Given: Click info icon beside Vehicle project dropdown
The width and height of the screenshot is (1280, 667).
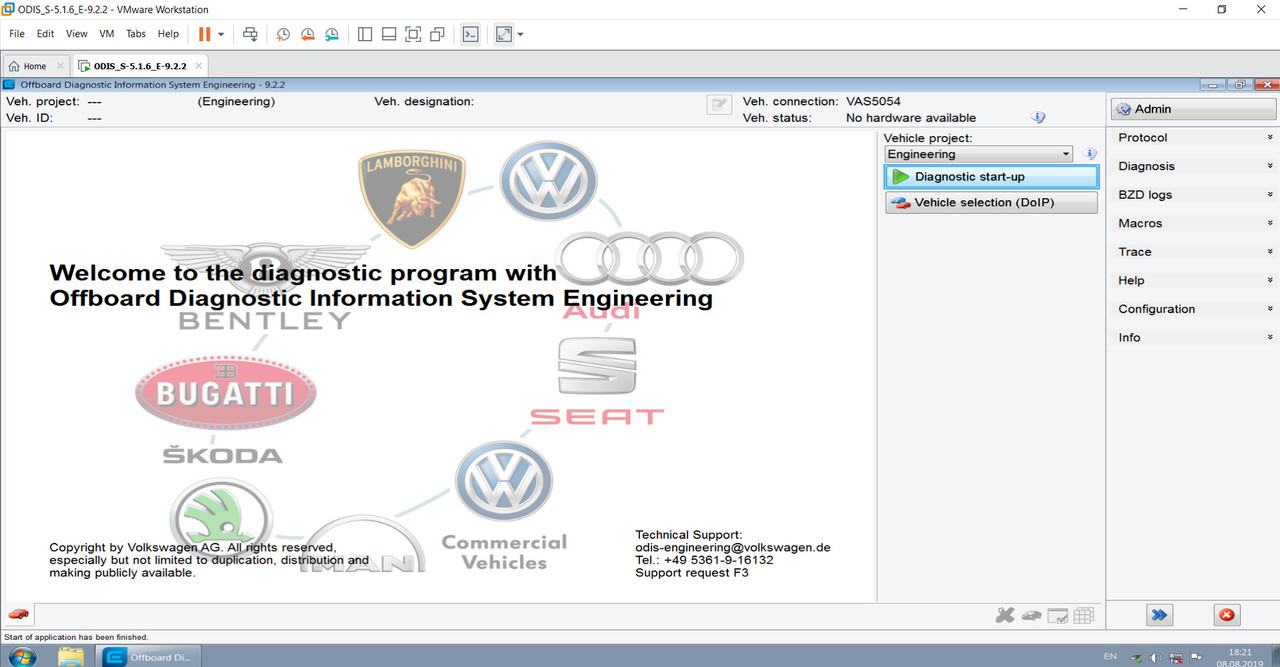Looking at the screenshot, I should [1090, 154].
